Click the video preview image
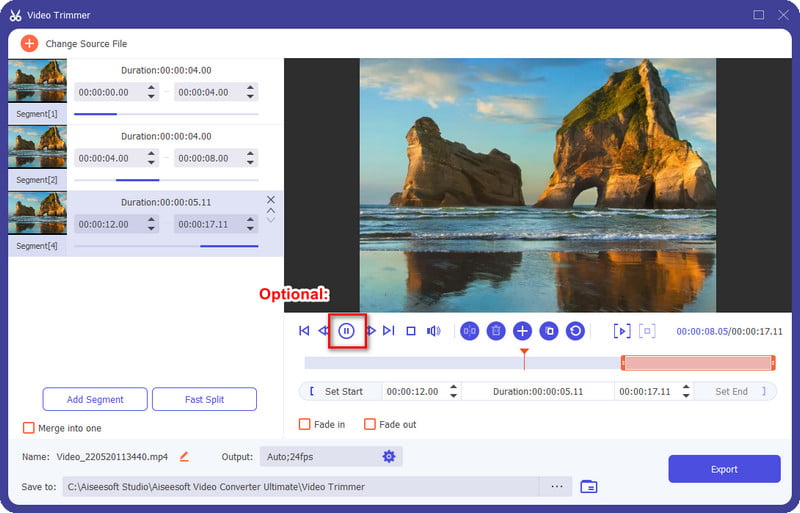The width and height of the screenshot is (800, 513). coord(538,185)
